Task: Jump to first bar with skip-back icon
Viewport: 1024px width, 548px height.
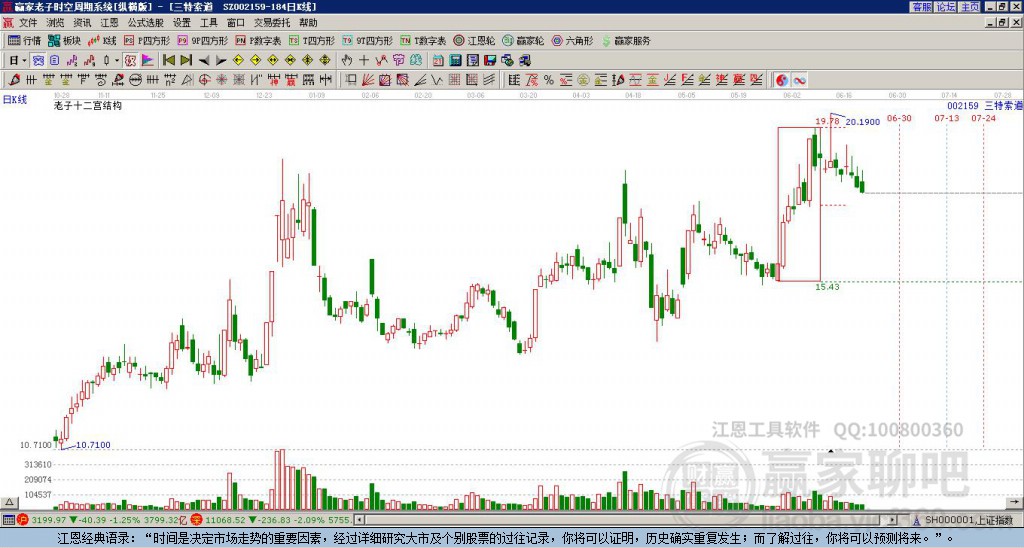Action: (x=168, y=60)
